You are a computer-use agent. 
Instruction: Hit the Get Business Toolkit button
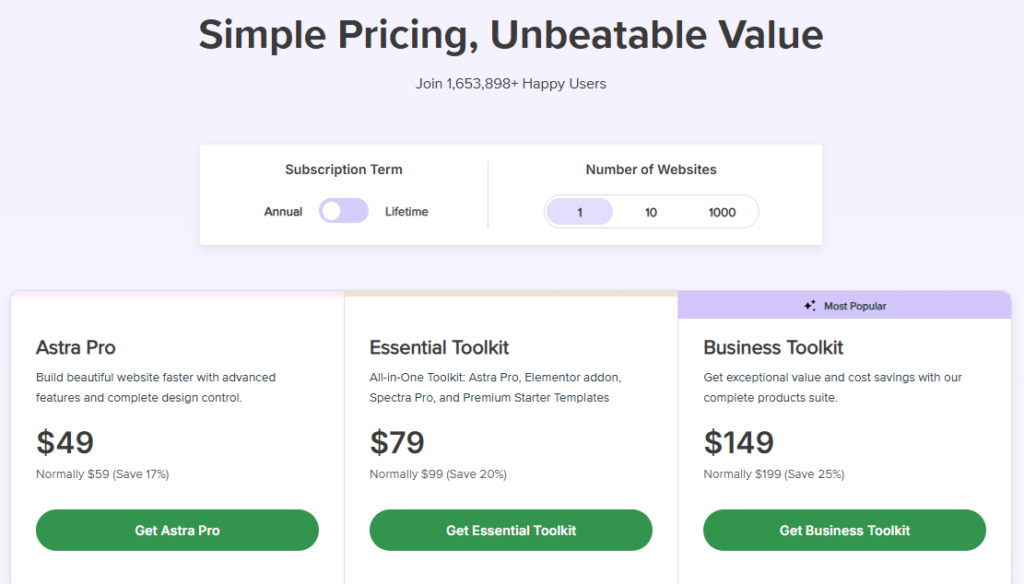(844, 530)
